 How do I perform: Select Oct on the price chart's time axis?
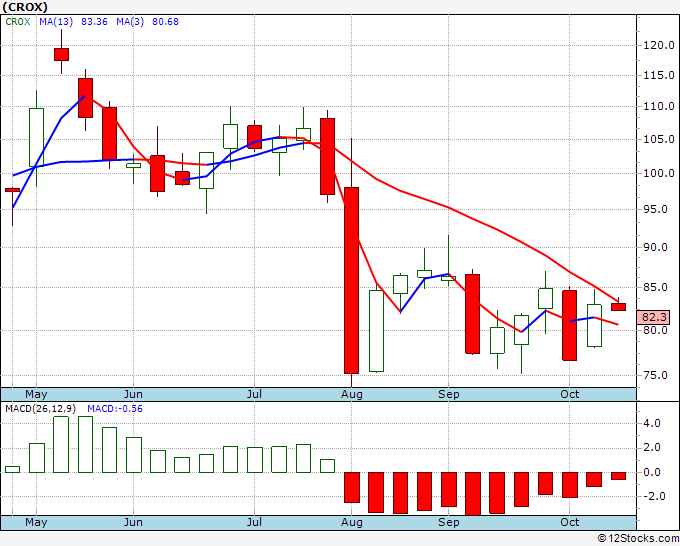[569, 395]
